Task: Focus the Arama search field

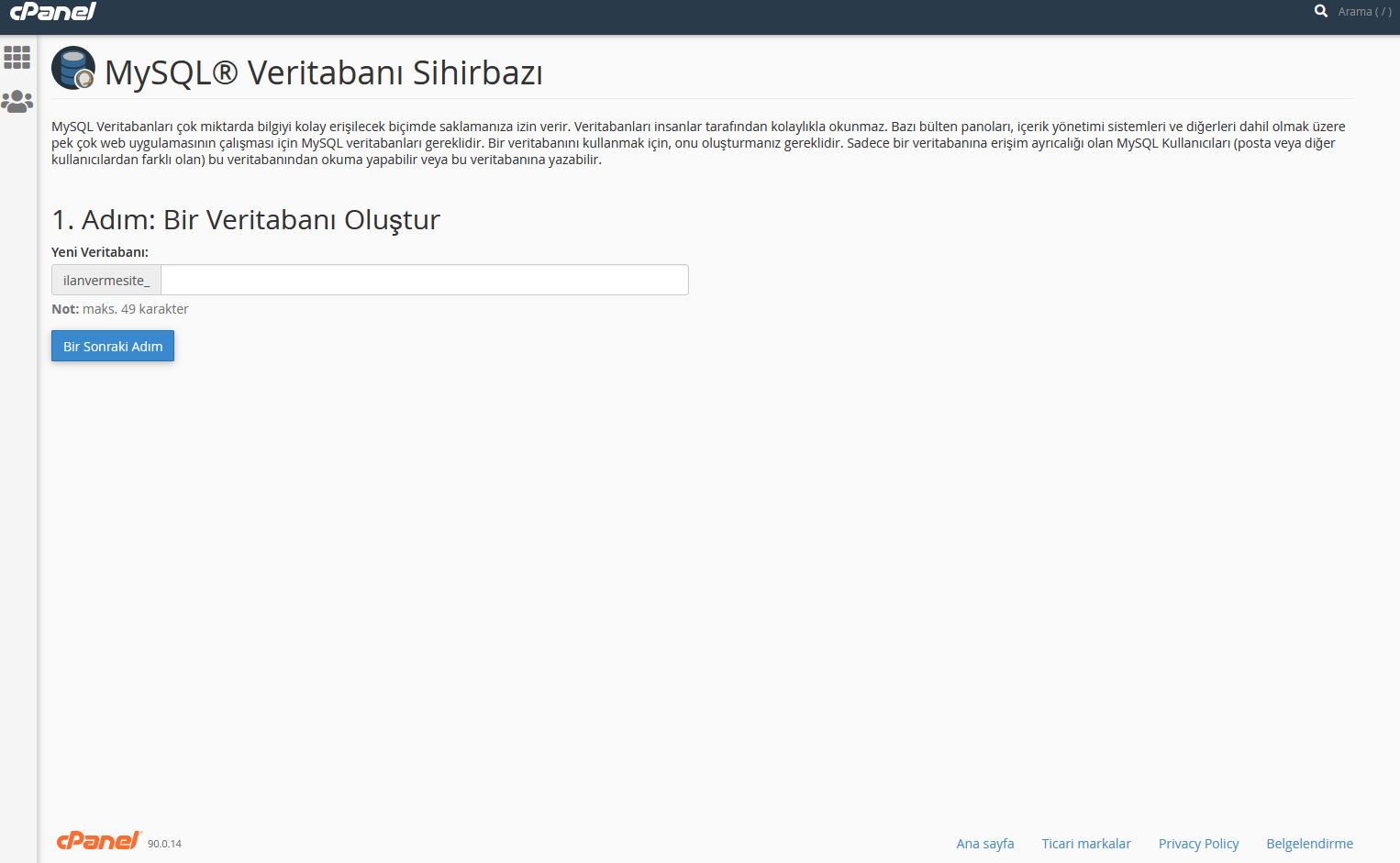Action: point(1364,12)
